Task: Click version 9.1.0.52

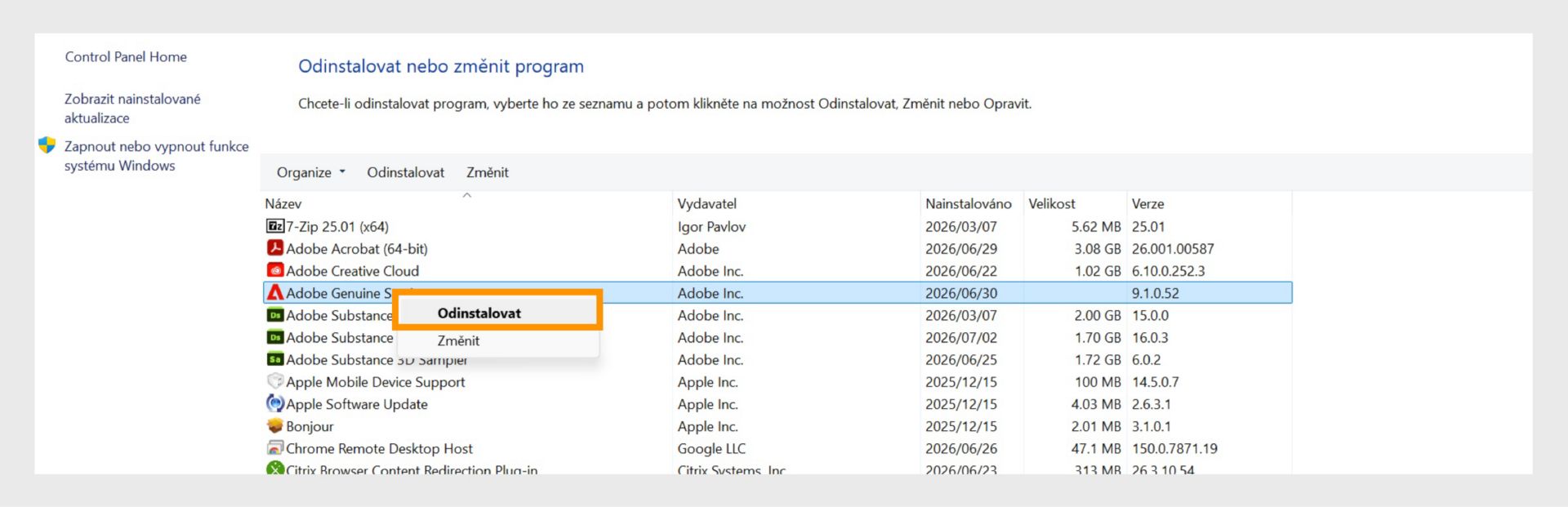Action: [x=1156, y=292]
